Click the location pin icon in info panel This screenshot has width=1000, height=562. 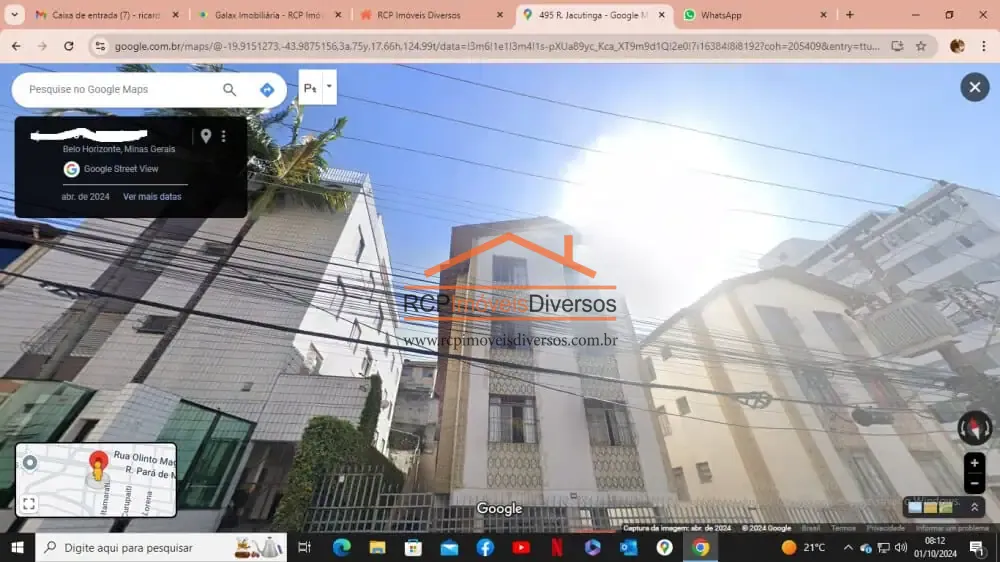pos(206,136)
